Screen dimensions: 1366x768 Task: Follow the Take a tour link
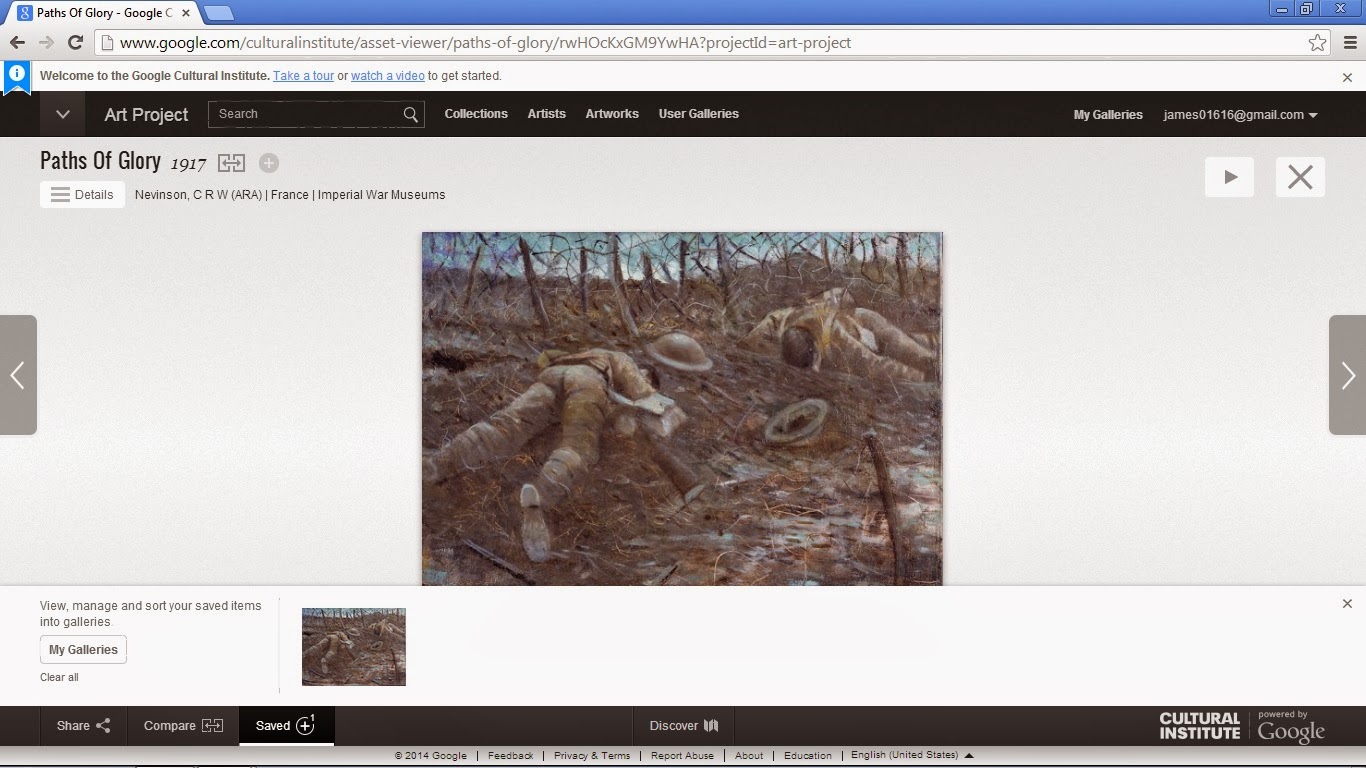tap(302, 75)
